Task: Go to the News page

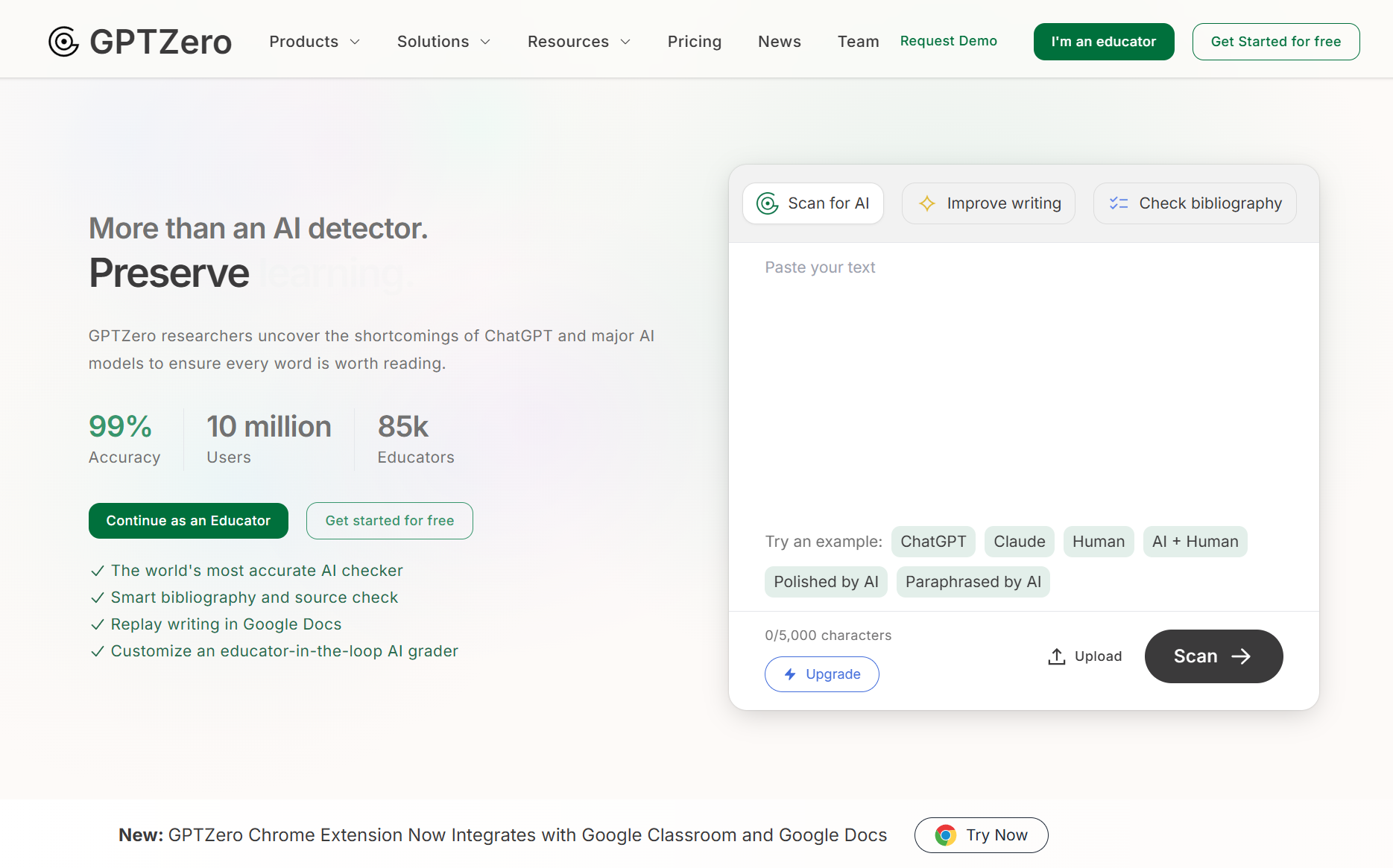Action: tap(779, 42)
